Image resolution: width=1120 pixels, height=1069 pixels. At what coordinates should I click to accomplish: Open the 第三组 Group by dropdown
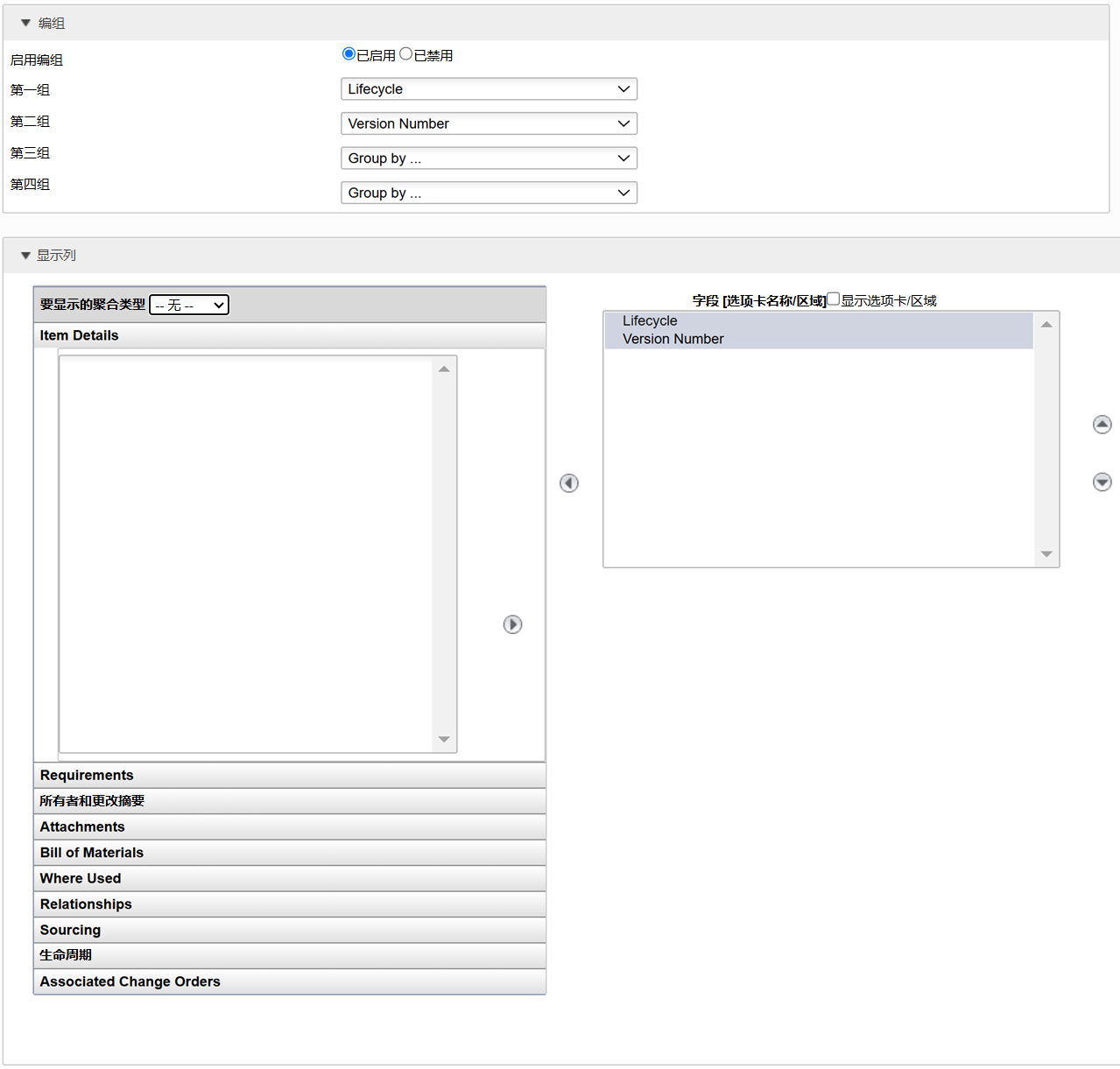pyautogui.click(x=489, y=158)
